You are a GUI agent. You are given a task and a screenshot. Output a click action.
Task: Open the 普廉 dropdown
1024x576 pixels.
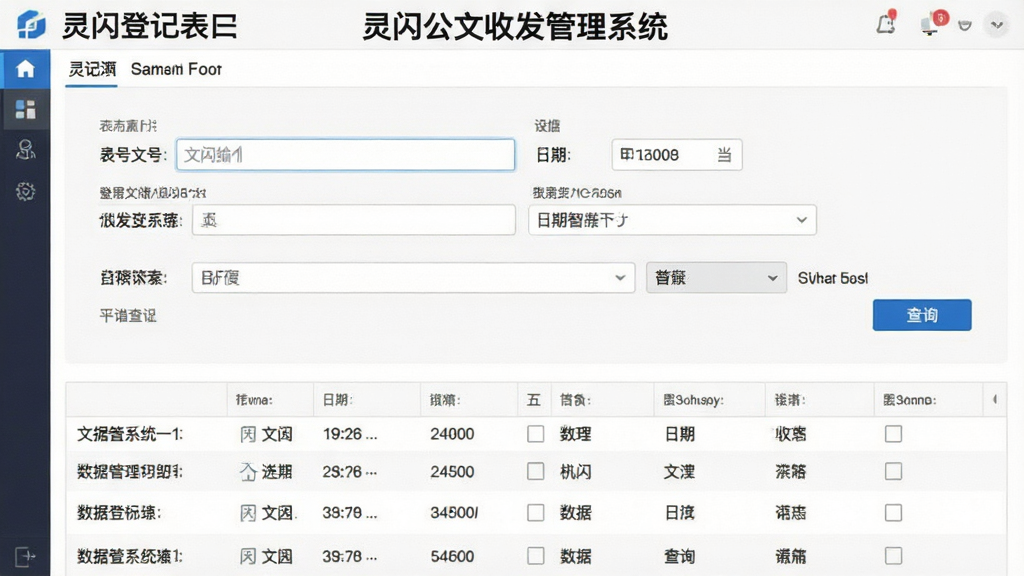pos(716,278)
